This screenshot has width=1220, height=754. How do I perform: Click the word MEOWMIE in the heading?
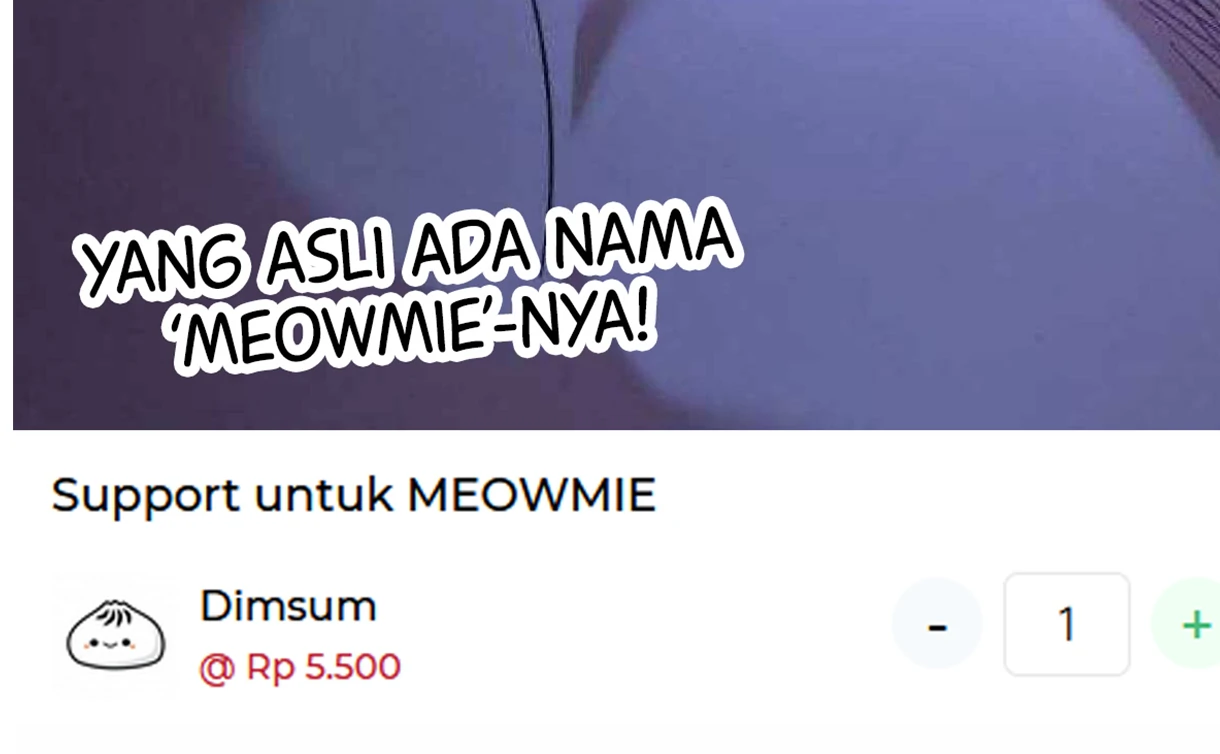[531, 494]
